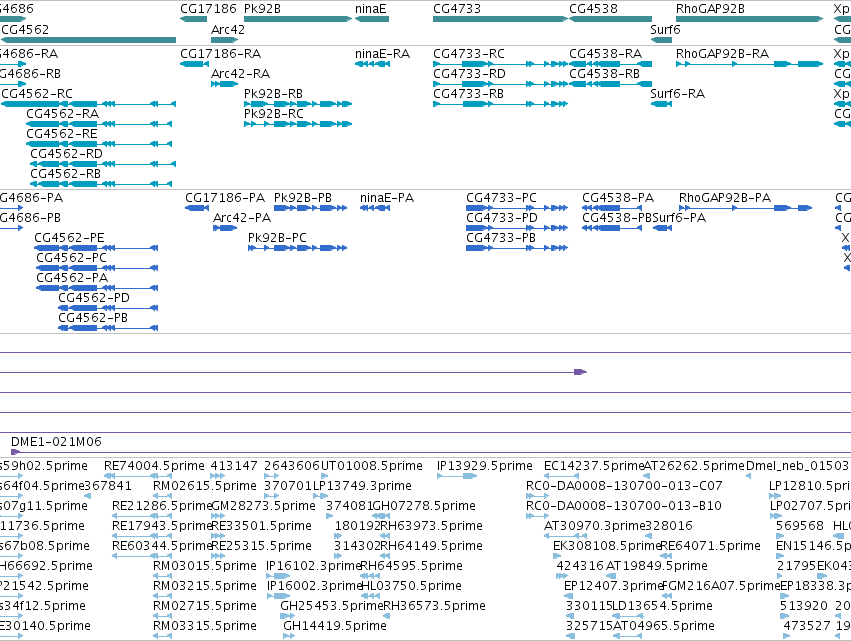Select protein CG4562-PD

94,299
